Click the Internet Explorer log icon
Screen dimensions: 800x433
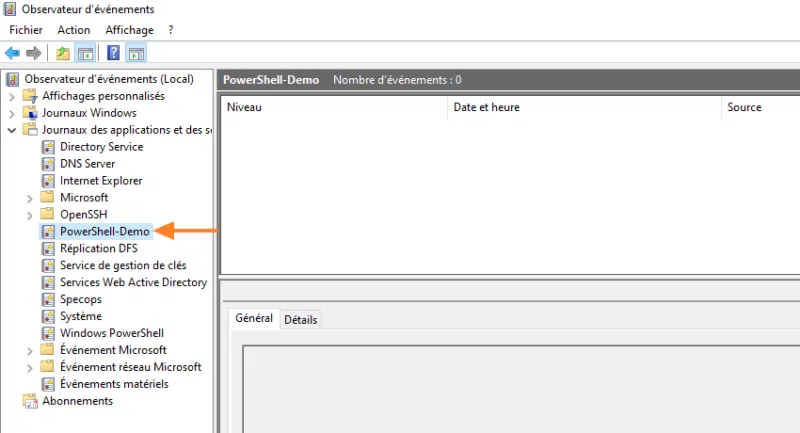point(48,181)
